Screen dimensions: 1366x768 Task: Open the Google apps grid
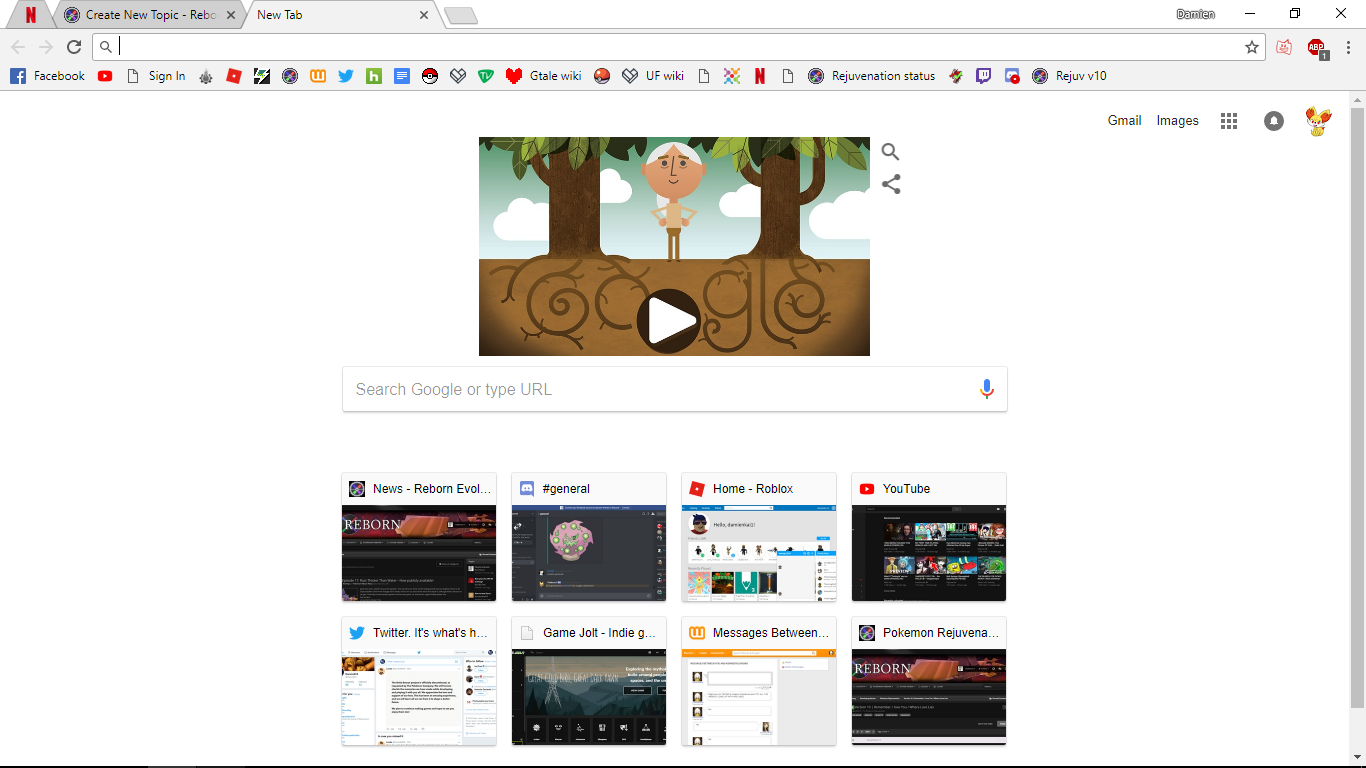click(1229, 121)
